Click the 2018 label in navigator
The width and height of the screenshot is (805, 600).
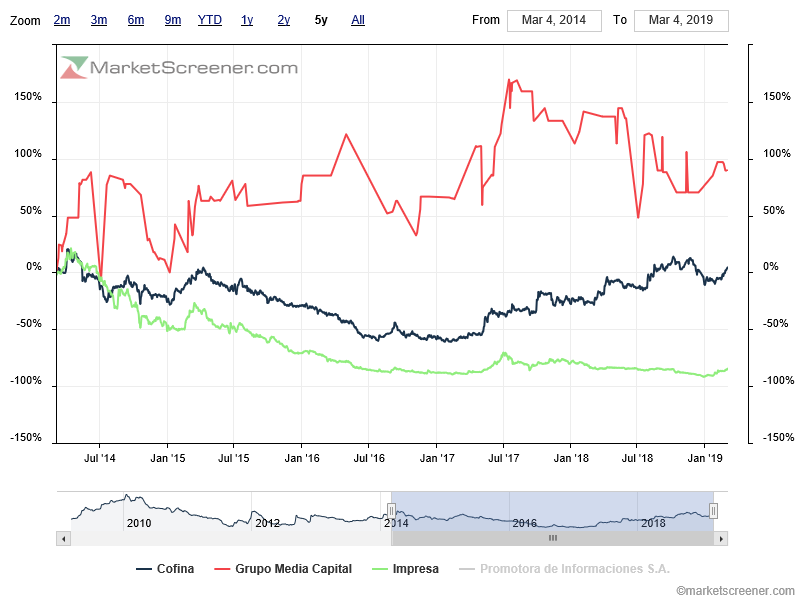[653, 523]
